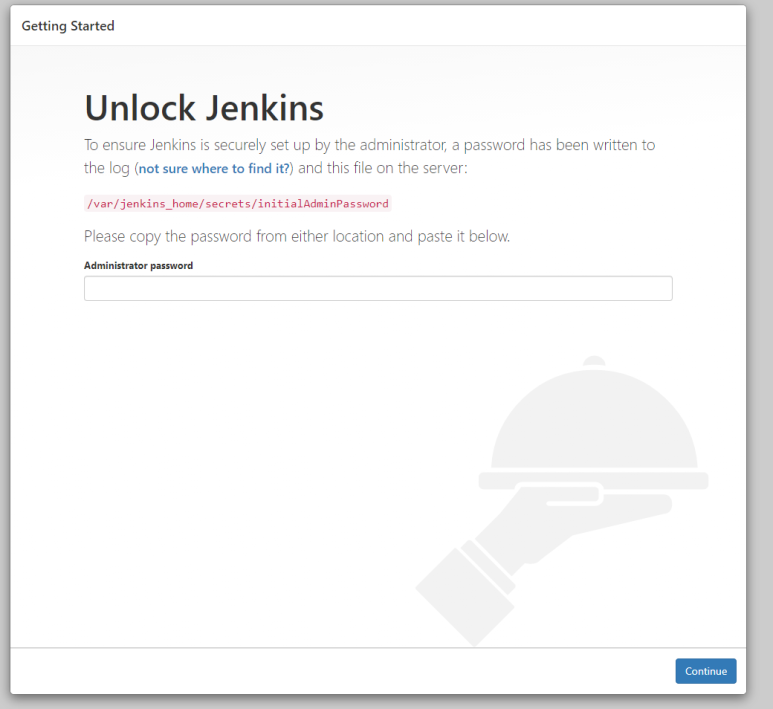
Task: Click the 'Administrator password' label
Action: (x=139, y=266)
